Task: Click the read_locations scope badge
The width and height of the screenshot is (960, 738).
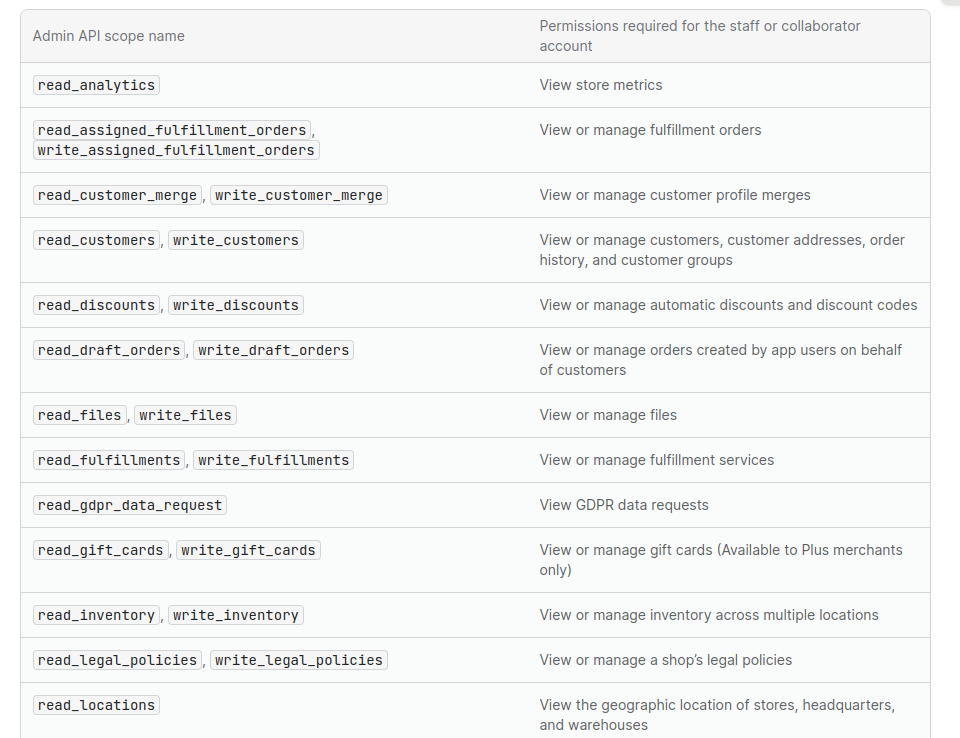Action: [x=96, y=705]
